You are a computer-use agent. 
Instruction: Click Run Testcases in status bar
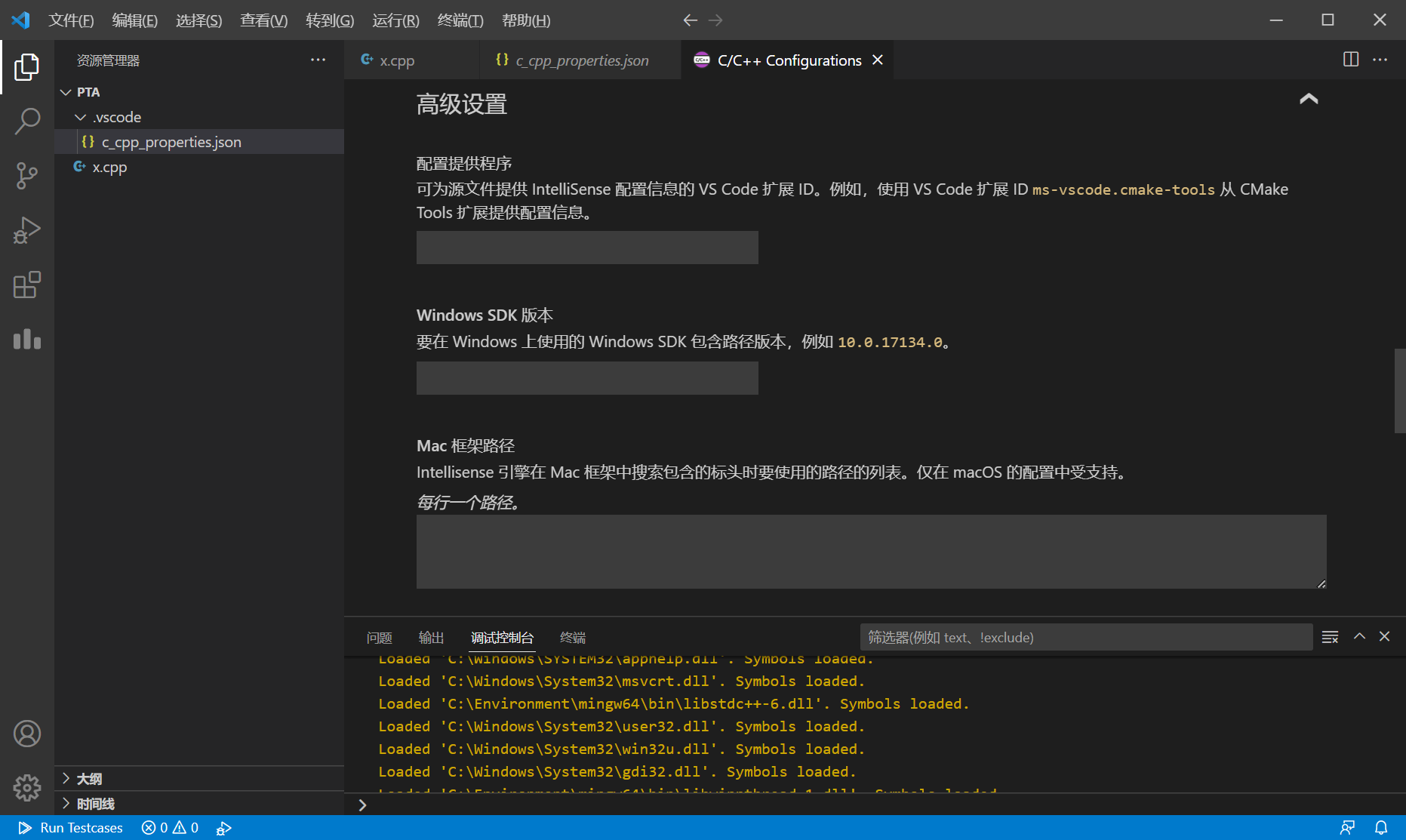click(70, 828)
